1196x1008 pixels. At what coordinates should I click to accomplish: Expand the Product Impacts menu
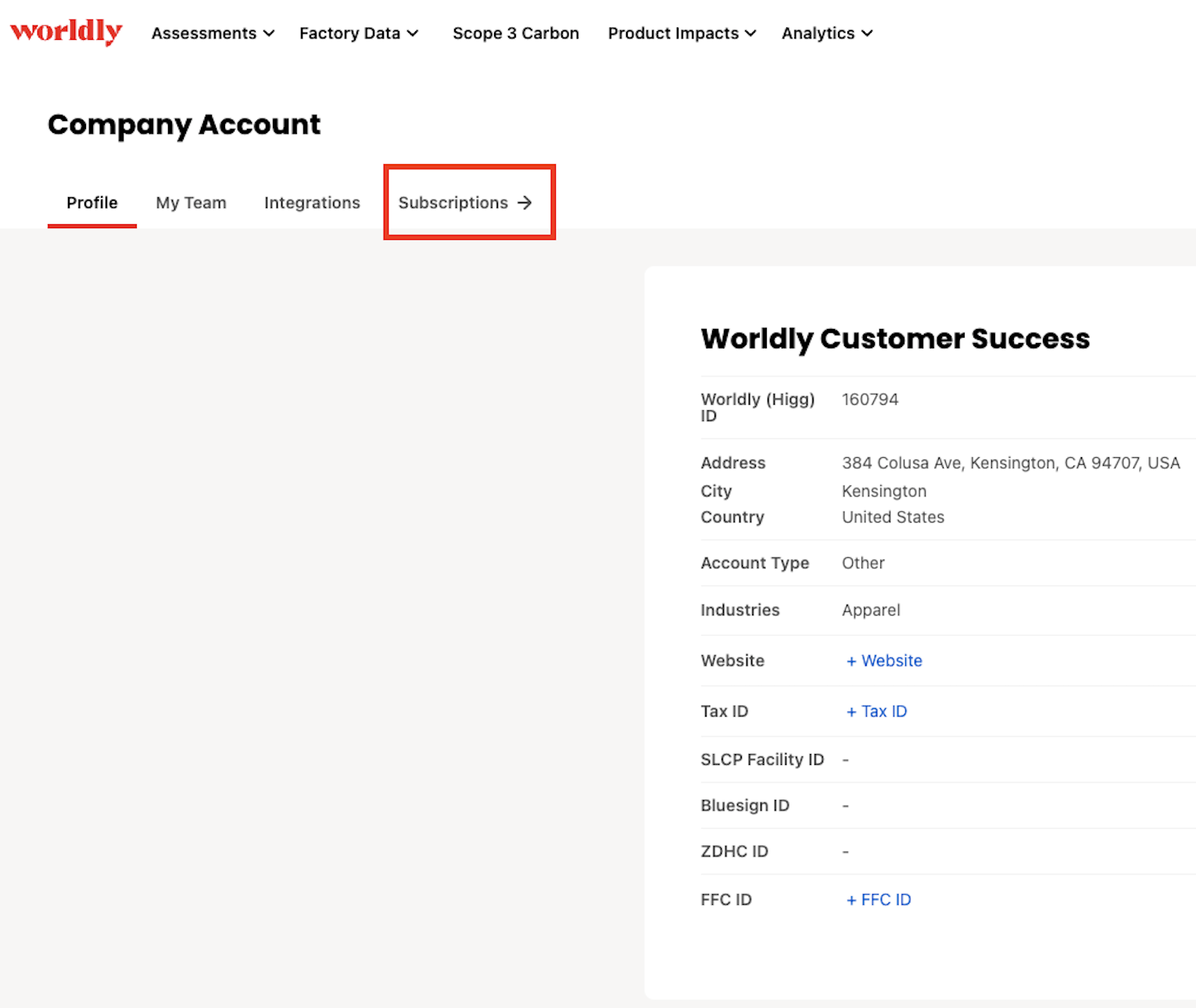[x=682, y=34]
